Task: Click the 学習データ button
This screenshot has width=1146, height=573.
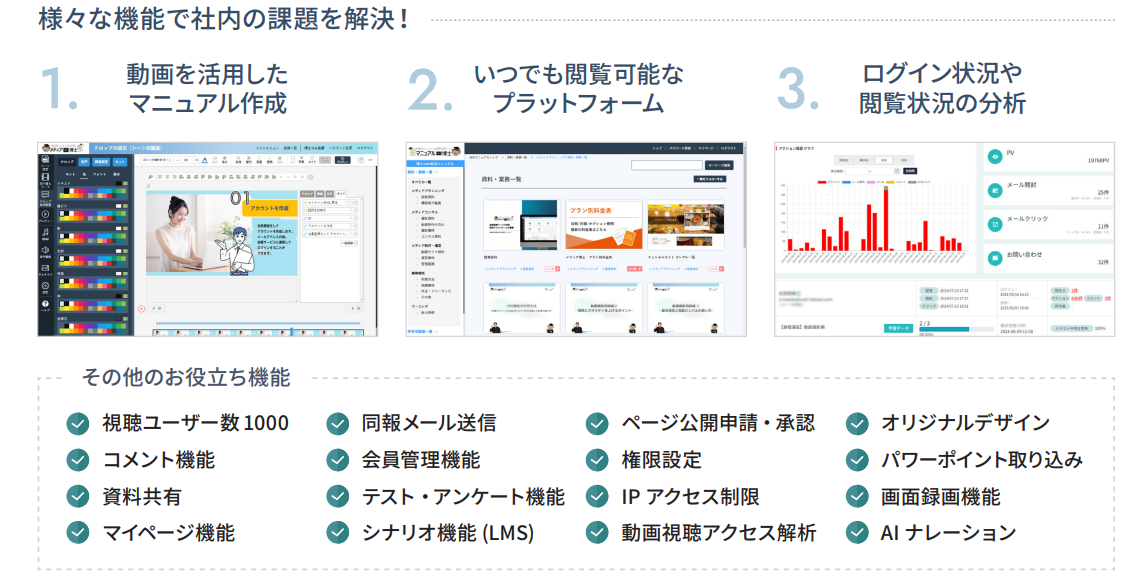Action: [898, 327]
